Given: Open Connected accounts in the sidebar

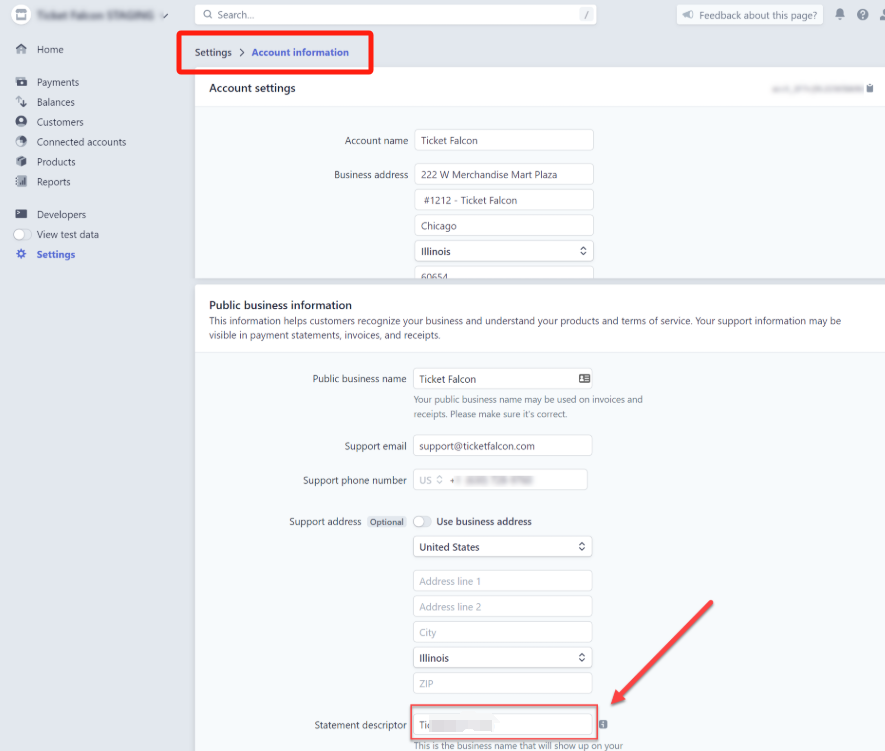Looking at the screenshot, I should [x=81, y=142].
